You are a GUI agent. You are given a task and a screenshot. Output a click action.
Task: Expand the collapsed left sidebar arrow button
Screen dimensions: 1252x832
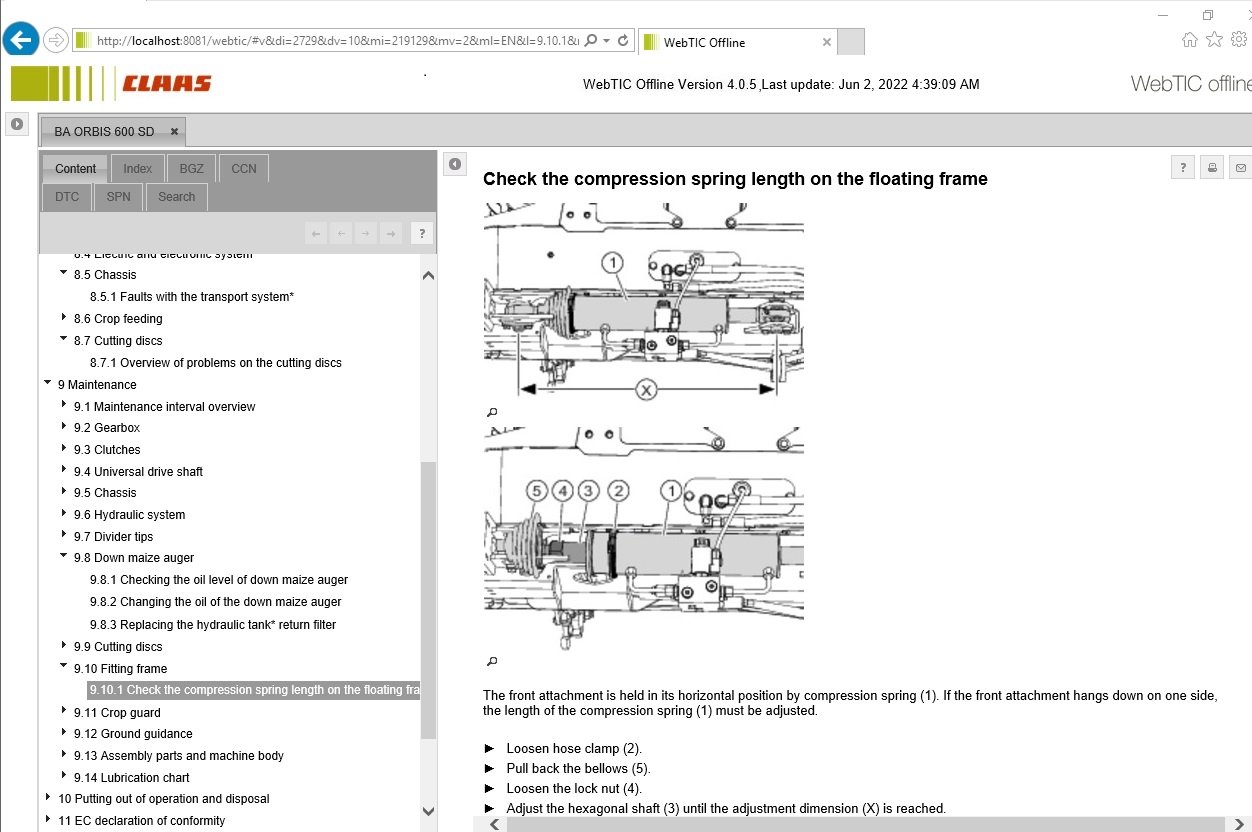[17, 124]
